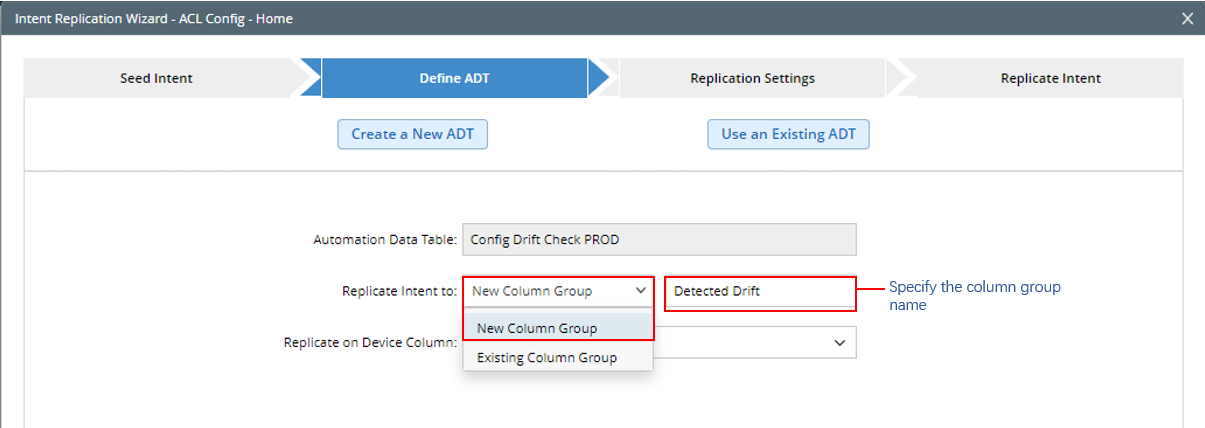
Task: Choose New Column Group from the dropdown list
Action: [537, 328]
